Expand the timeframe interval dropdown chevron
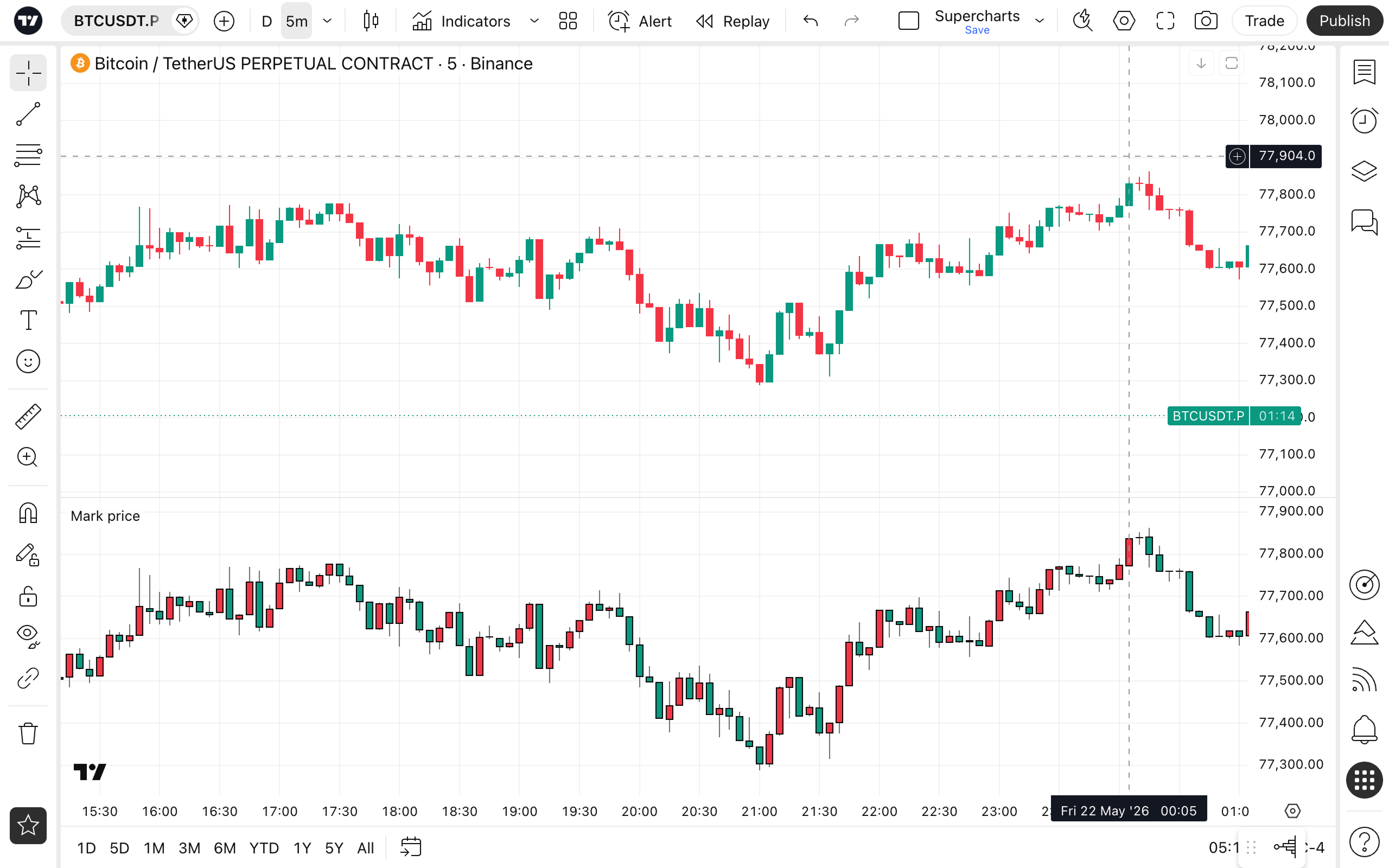This screenshot has width=1389, height=868. pos(327,21)
